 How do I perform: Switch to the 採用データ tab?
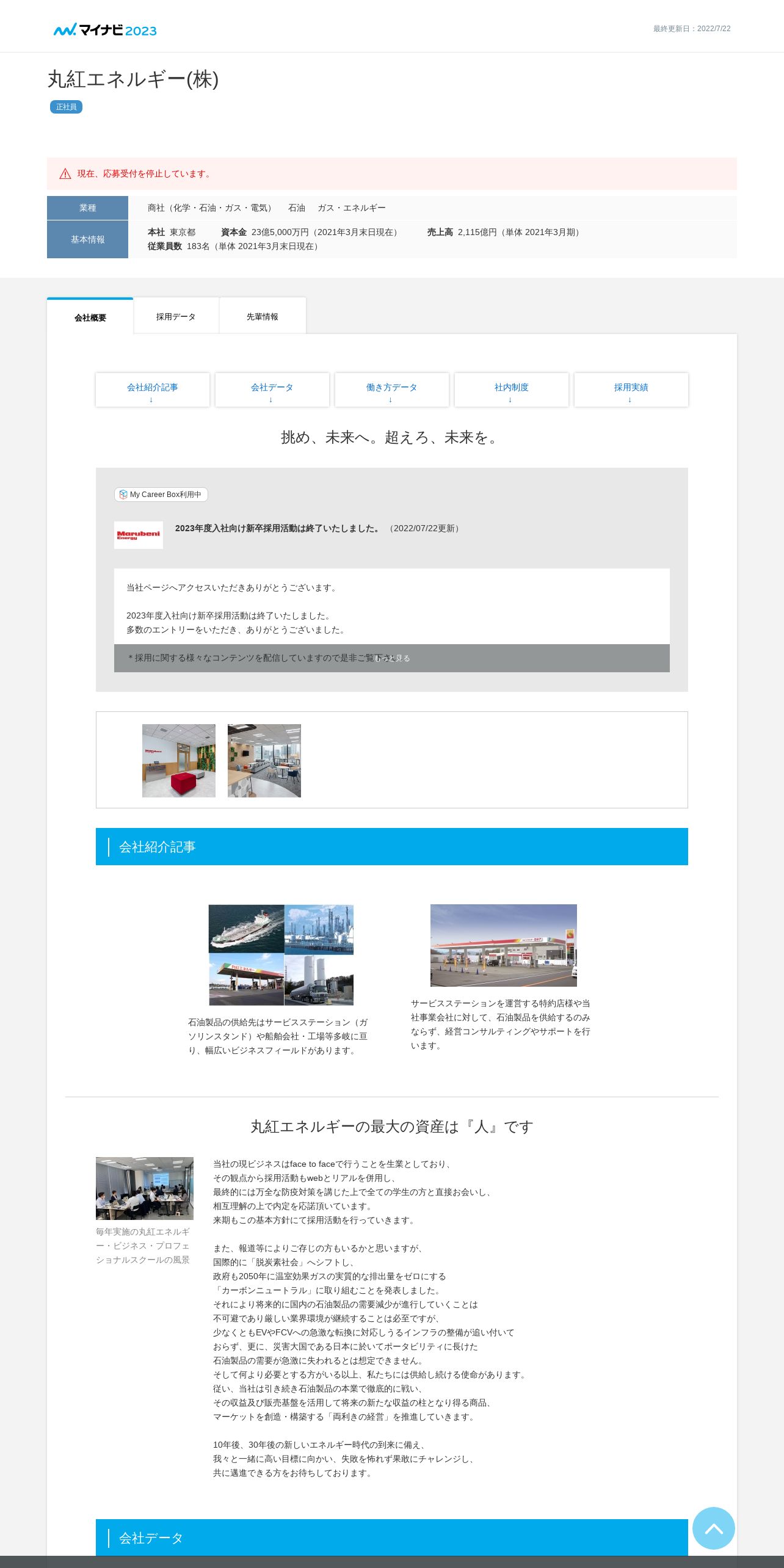(x=176, y=316)
